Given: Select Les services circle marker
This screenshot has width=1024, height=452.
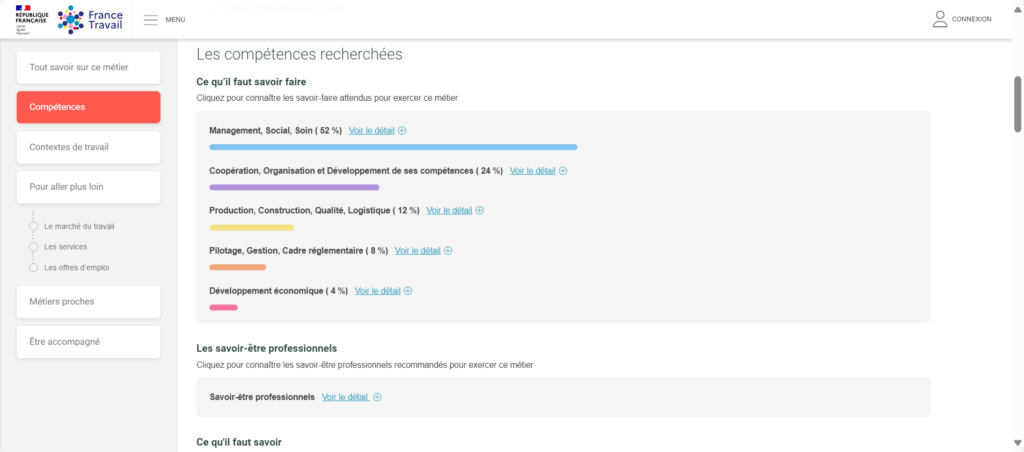Looking at the screenshot, I should click(x=33, y=247).
